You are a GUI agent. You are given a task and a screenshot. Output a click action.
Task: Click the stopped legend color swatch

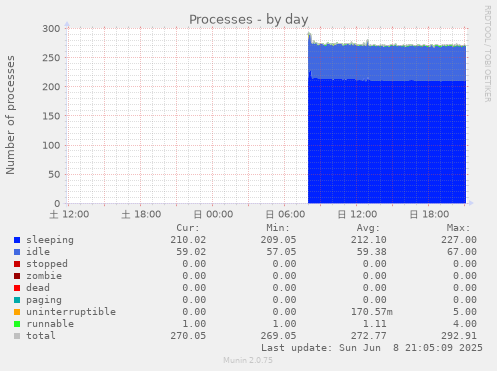17,264
